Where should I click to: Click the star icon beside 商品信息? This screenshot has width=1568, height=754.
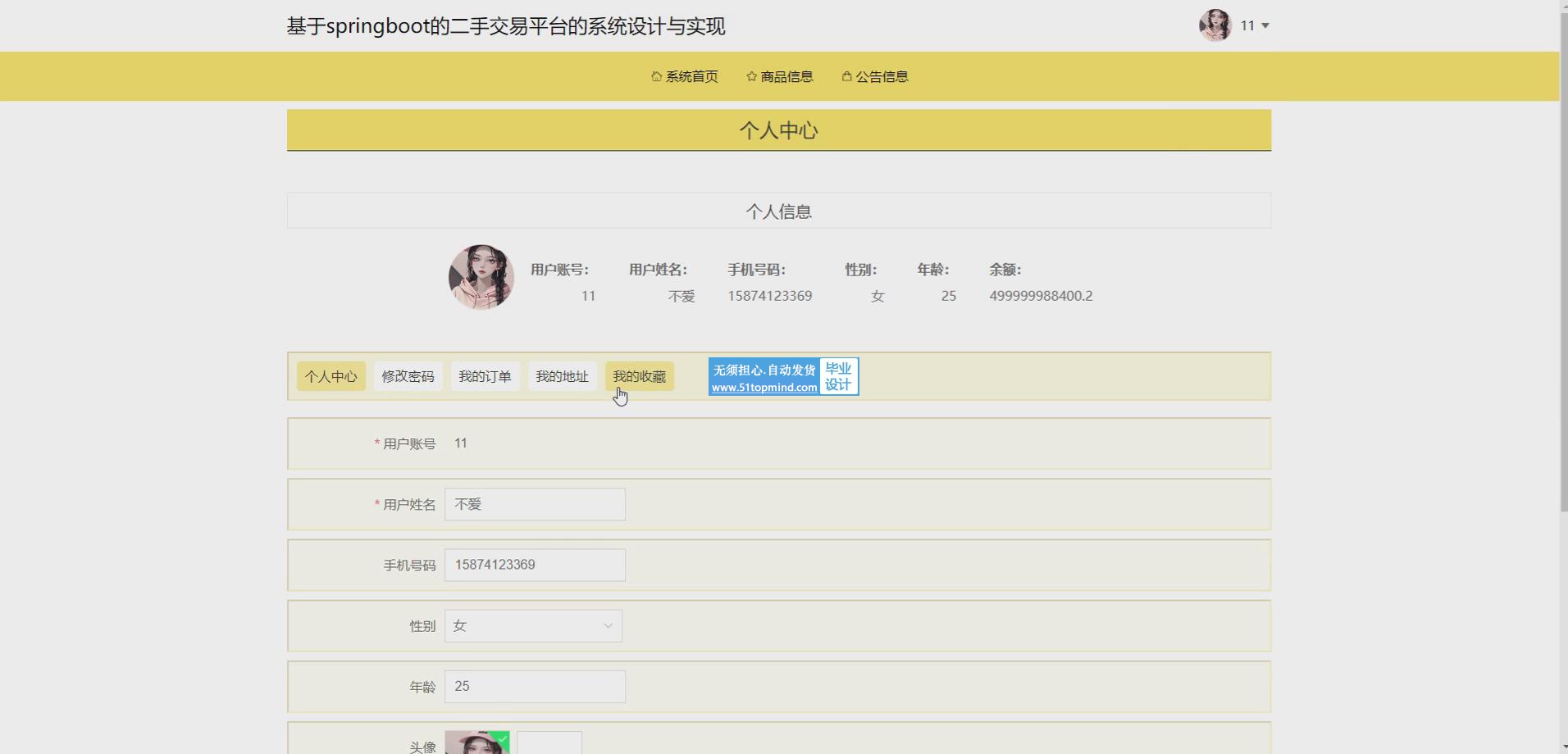coord(751,76)
